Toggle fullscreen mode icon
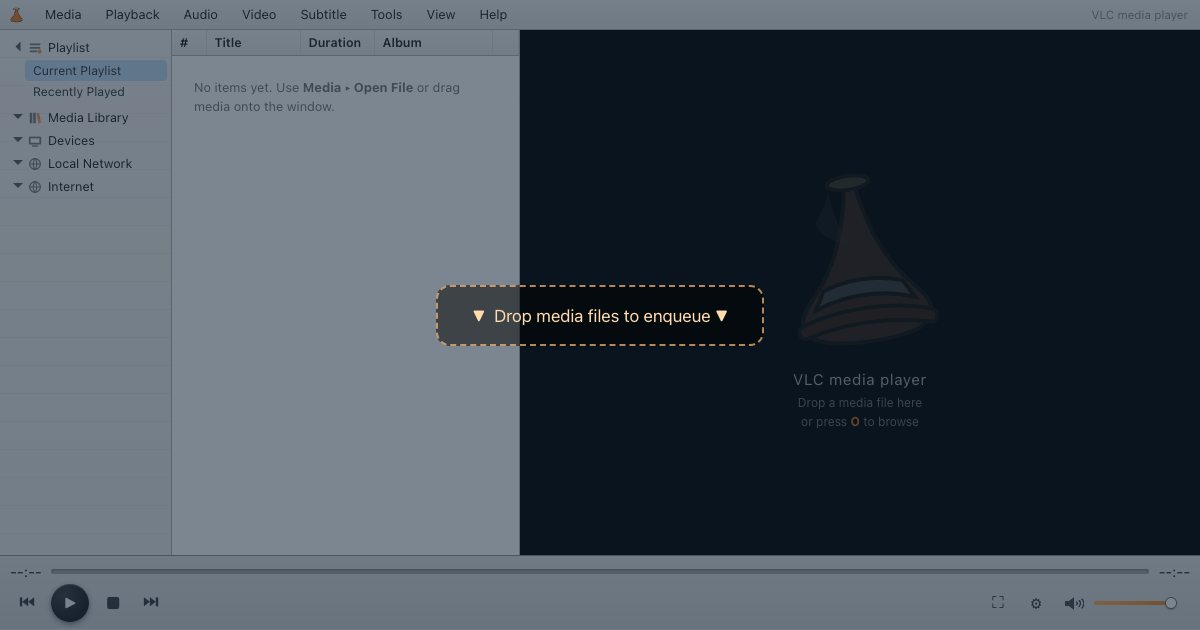The image size is (1200, 630). coord(998,602)
